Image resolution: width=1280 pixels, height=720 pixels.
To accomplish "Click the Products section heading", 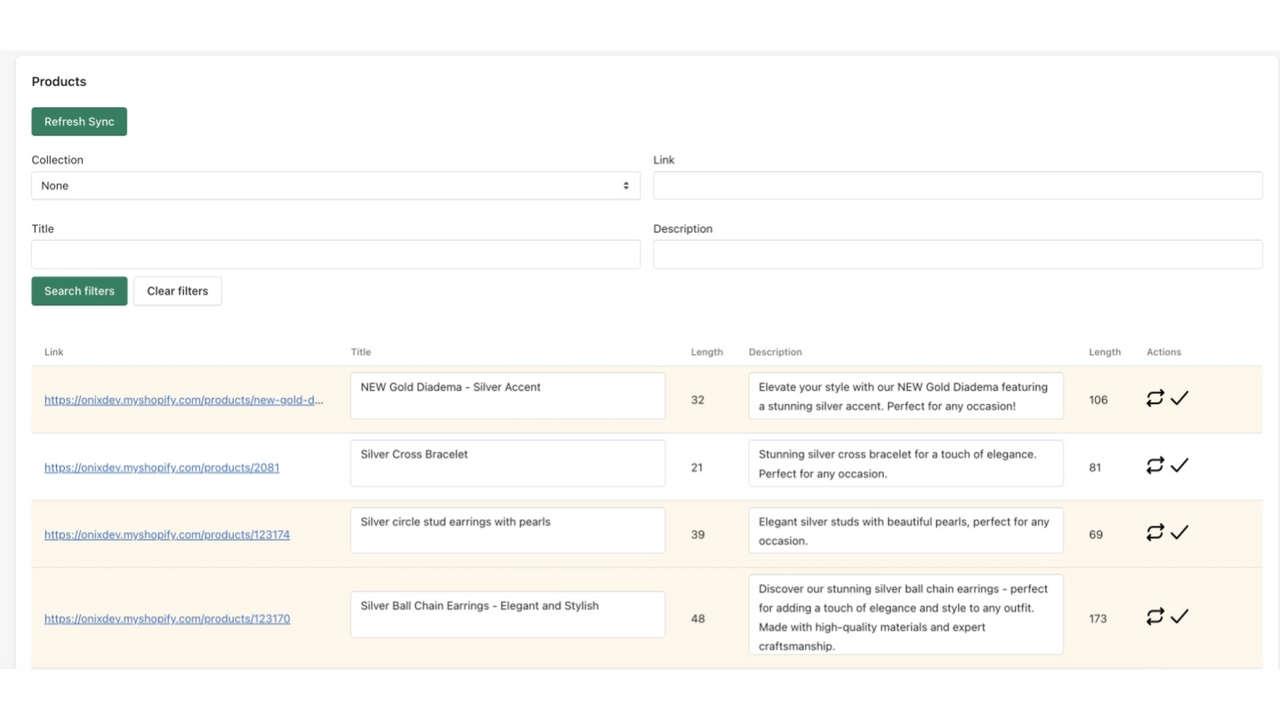I will click(x=59, y=81).
